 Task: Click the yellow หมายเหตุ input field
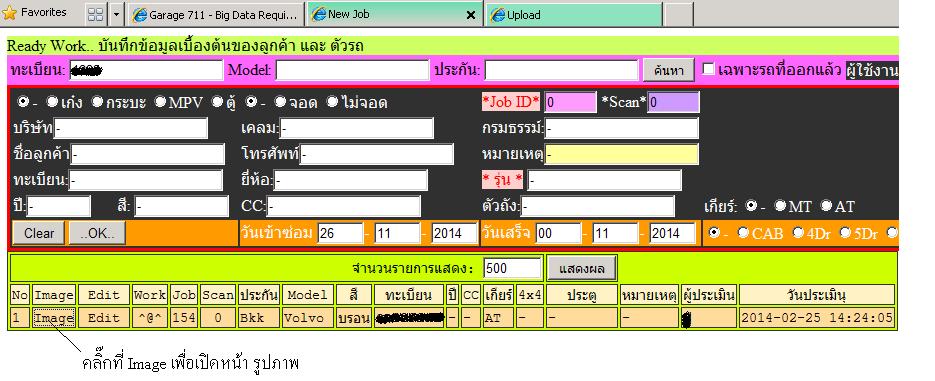[621, 155]
